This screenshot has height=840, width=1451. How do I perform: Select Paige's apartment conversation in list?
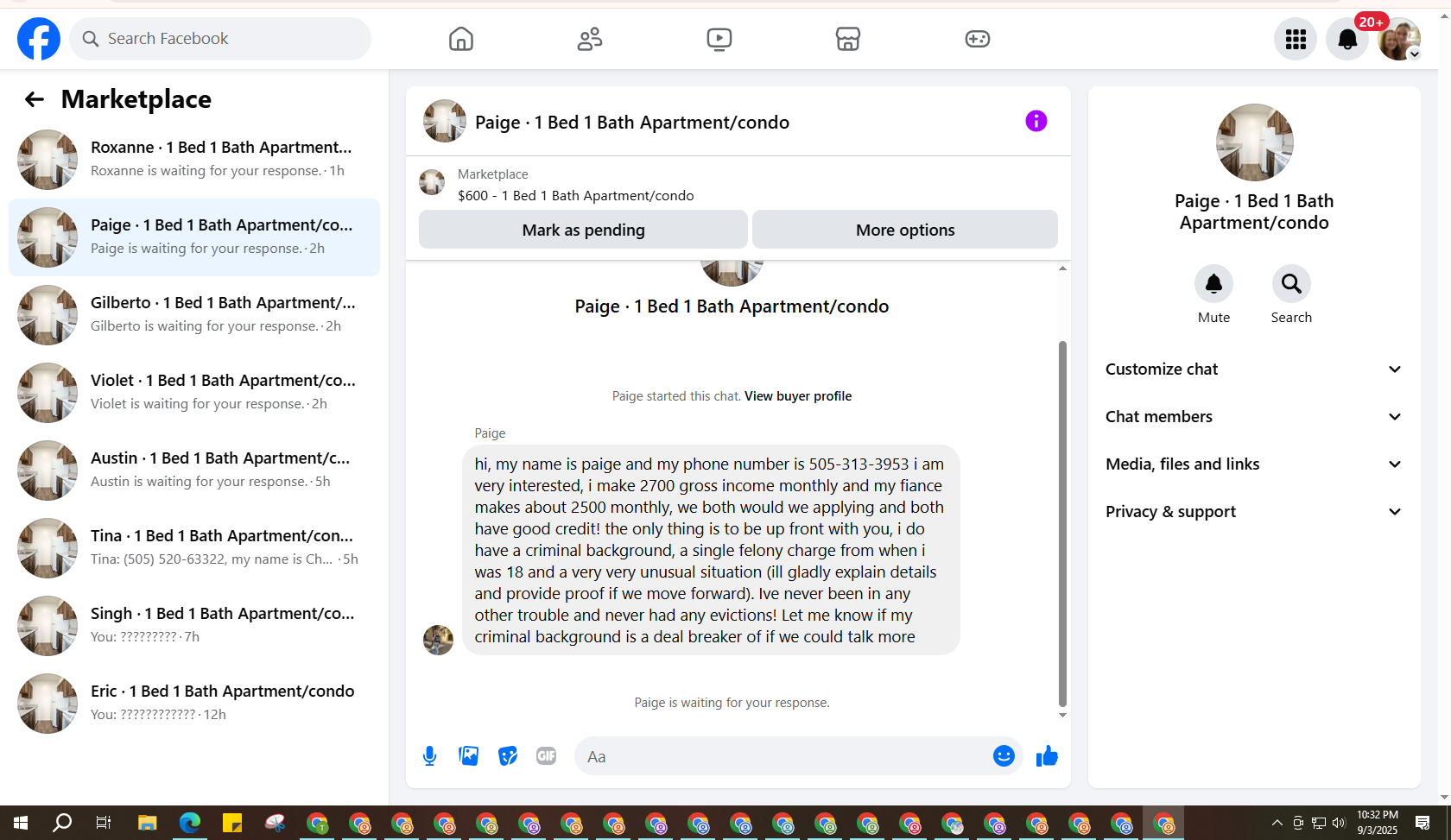pyautogui.click(x=194, y=237)
